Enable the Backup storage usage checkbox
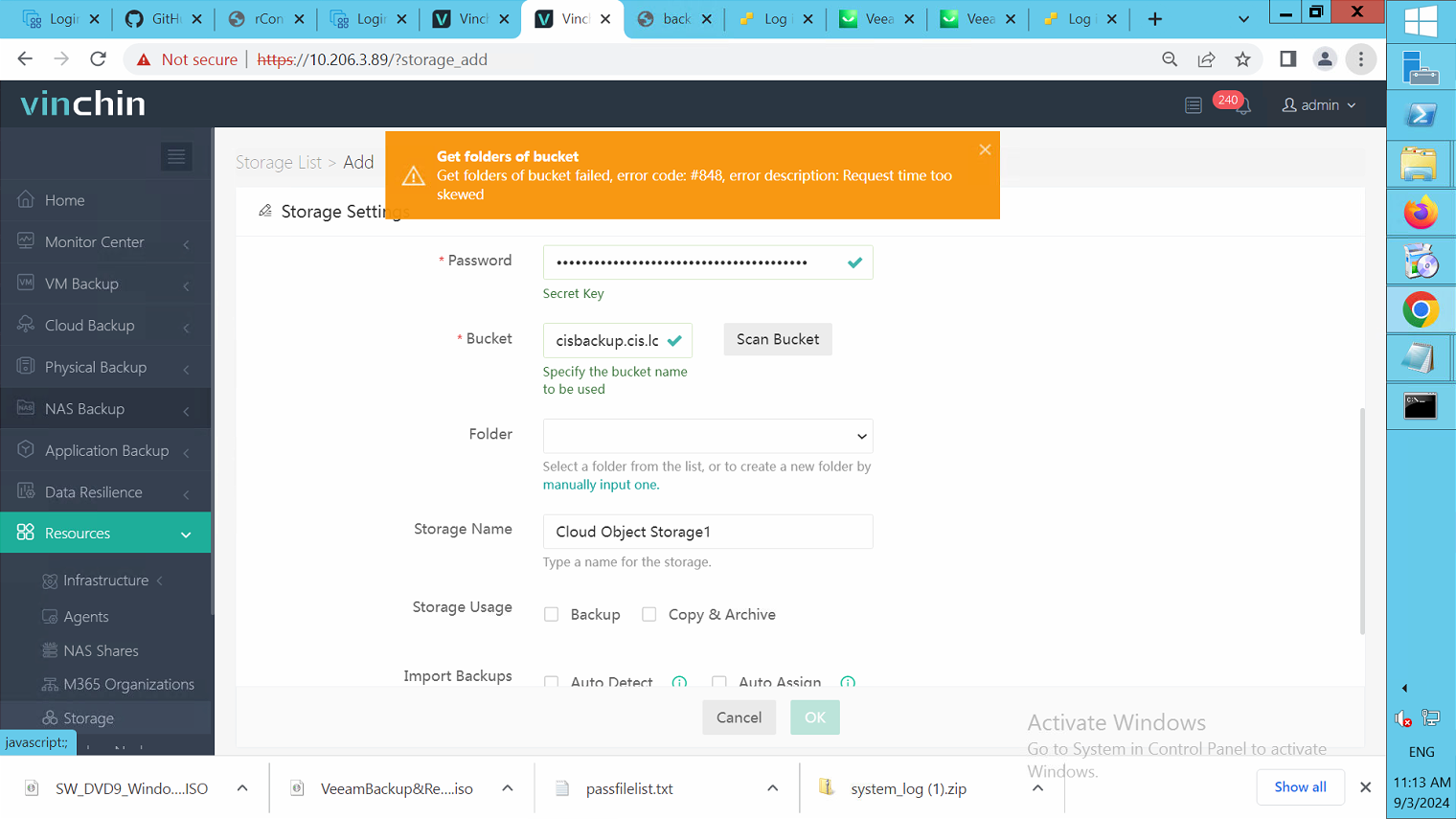This screenshot has width=1456, height=819. [x=552, y=615]
